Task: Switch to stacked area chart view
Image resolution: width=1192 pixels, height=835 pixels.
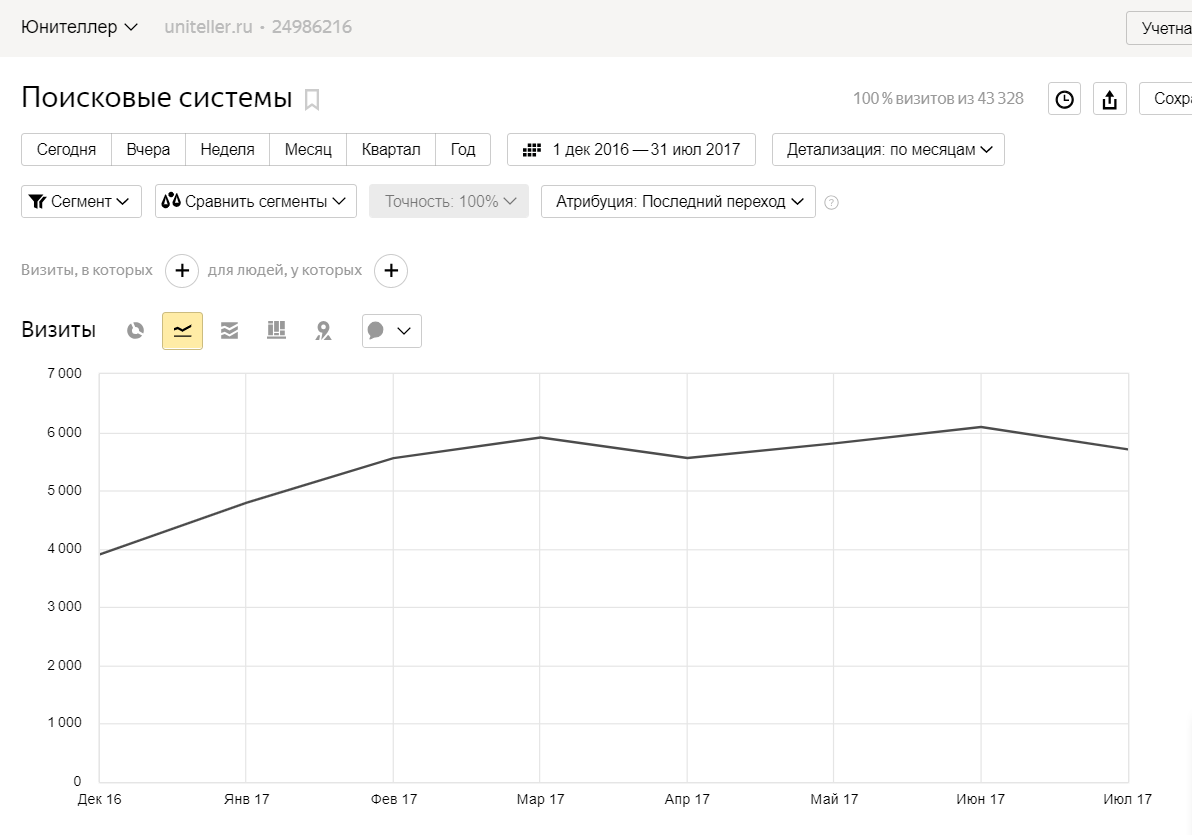Action: (229, 331)
